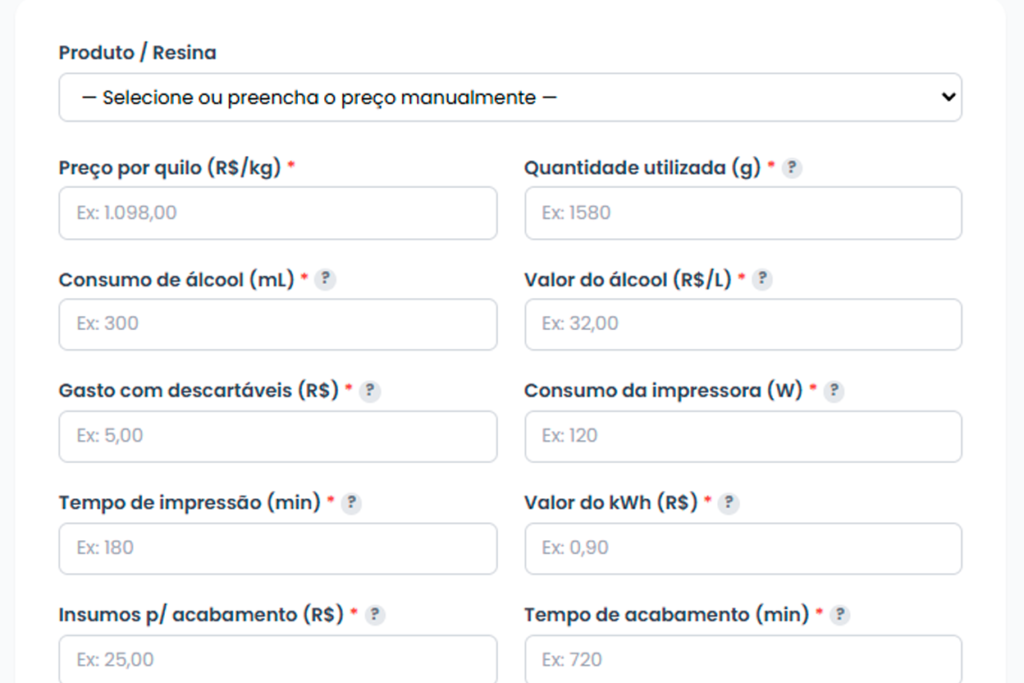Show help for Consumo de álcool
The height and width of the screenshot is (683, 1024).
click(325, 280)
